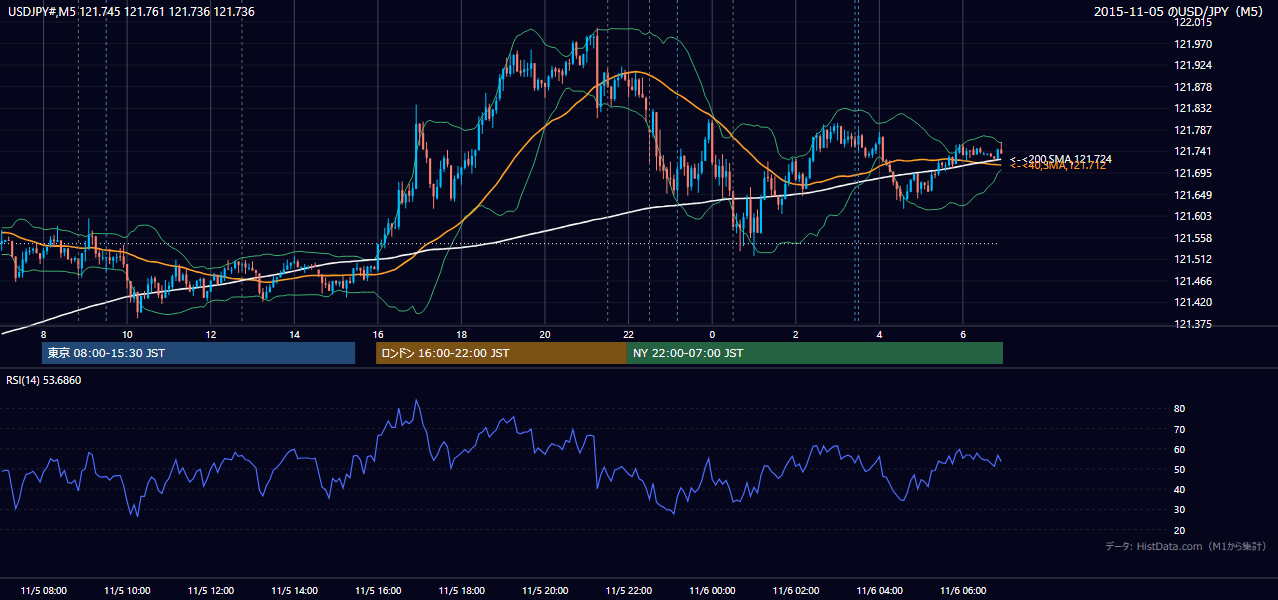
Task: Click hour label 16 under the price chart
Action: (377, 334)
